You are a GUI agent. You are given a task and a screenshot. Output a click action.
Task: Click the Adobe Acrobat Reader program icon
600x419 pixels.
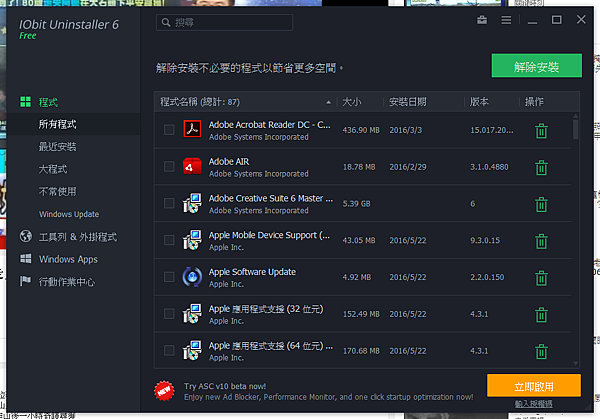click(x=192, y=129)
